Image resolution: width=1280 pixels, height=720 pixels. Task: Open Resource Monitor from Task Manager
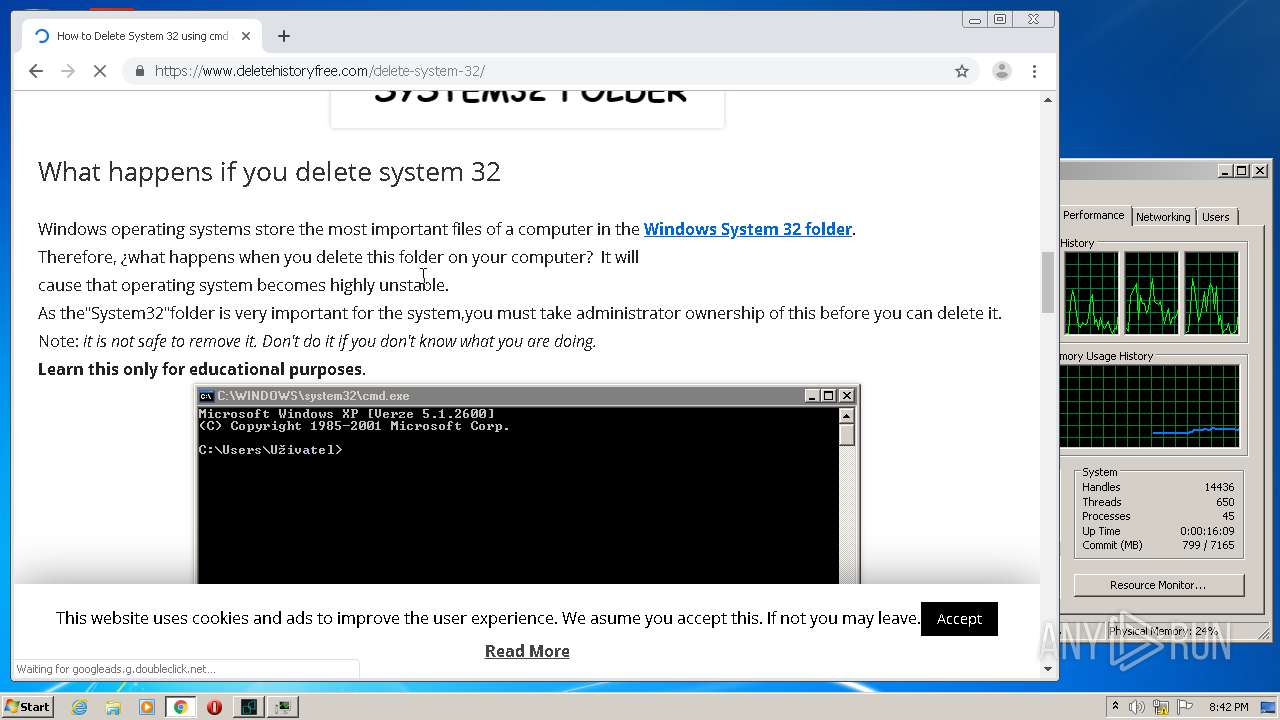coord(1158,585)
